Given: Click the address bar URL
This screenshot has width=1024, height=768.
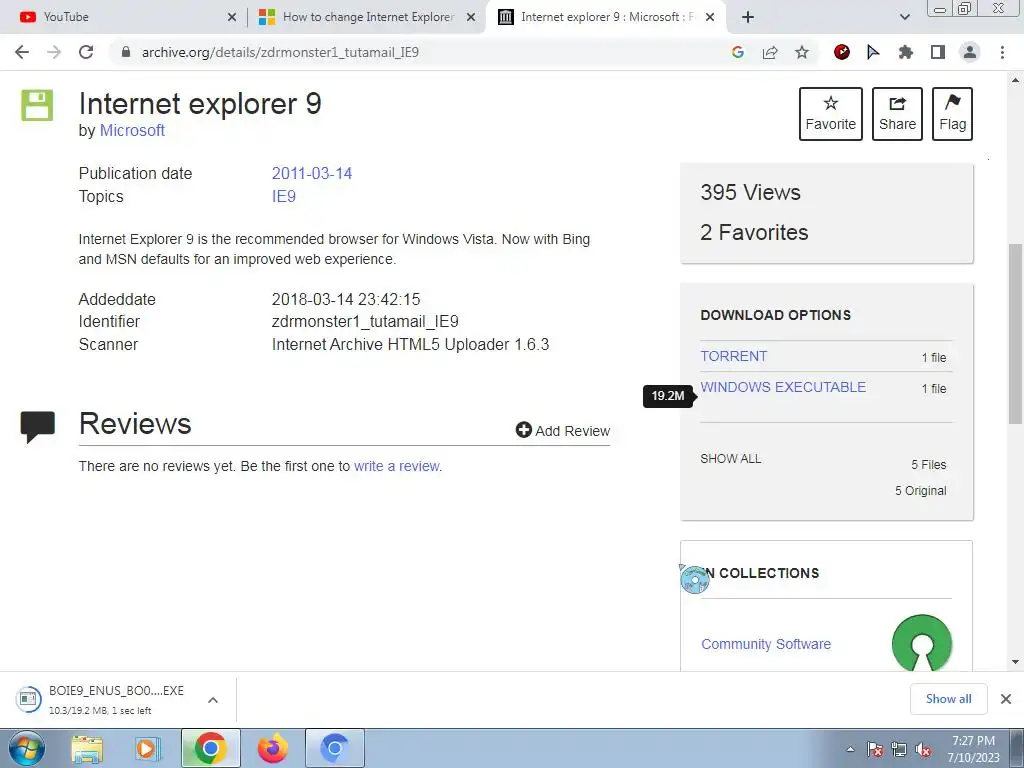Looking at the screenshot, I should pyautogui.click(x=280, y=52).
